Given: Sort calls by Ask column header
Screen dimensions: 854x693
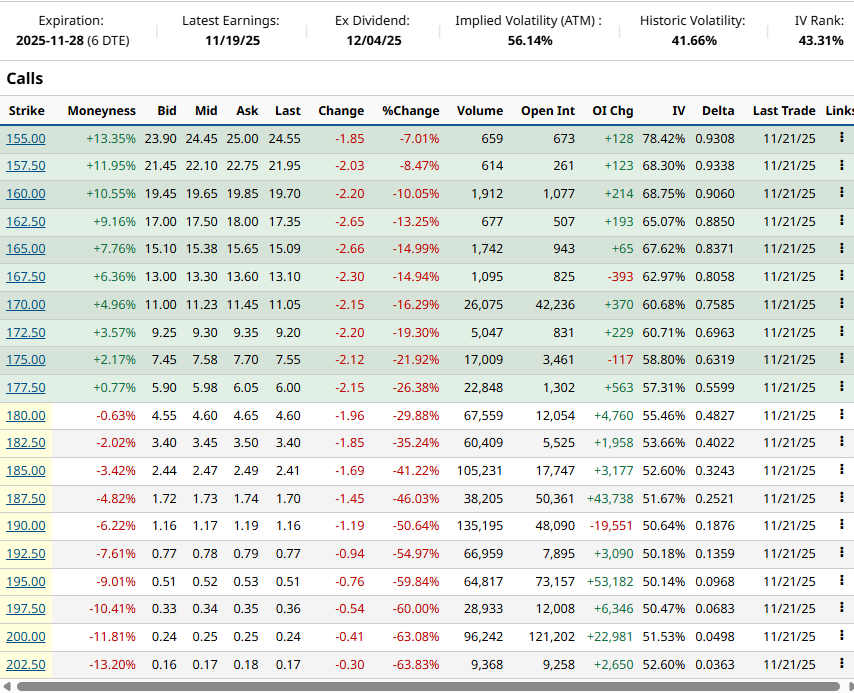Looking at the screenshot, I should pyautogui.click(x=247, y=111).
